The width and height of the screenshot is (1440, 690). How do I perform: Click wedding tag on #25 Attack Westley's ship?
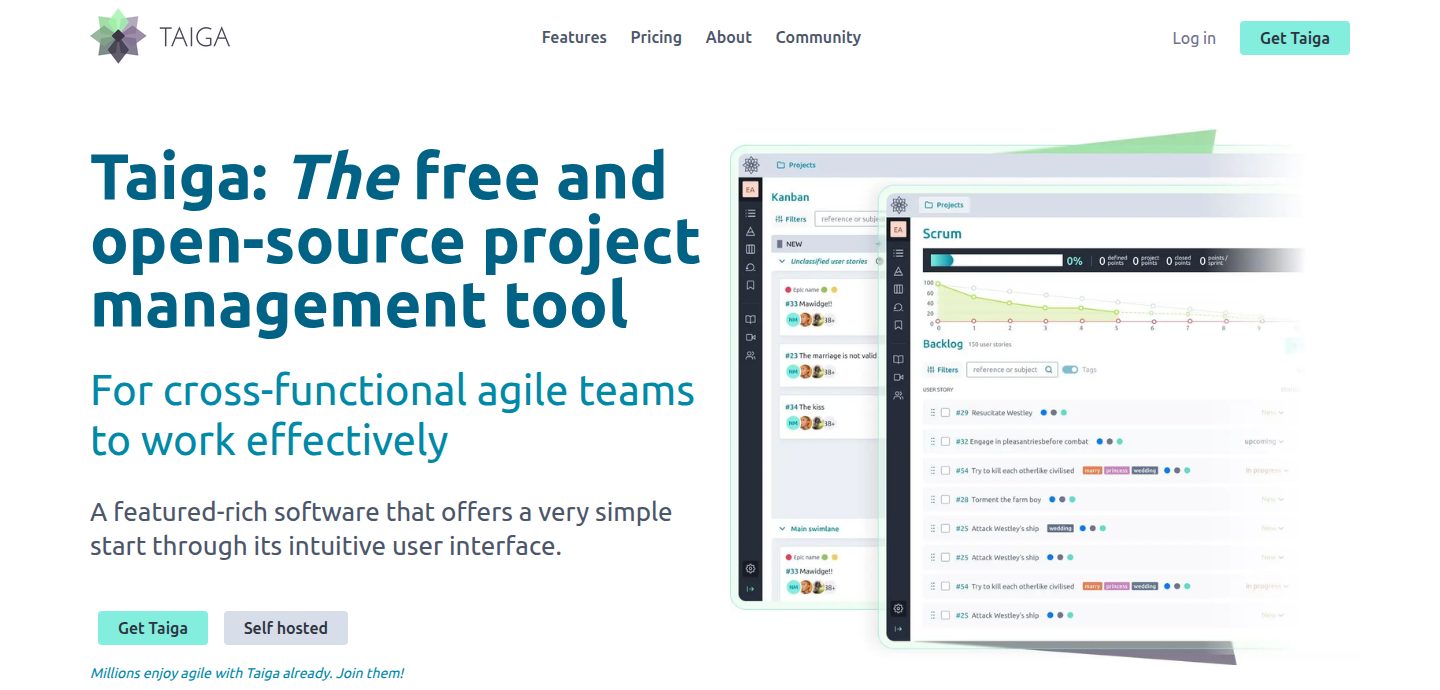point(1060,528)
